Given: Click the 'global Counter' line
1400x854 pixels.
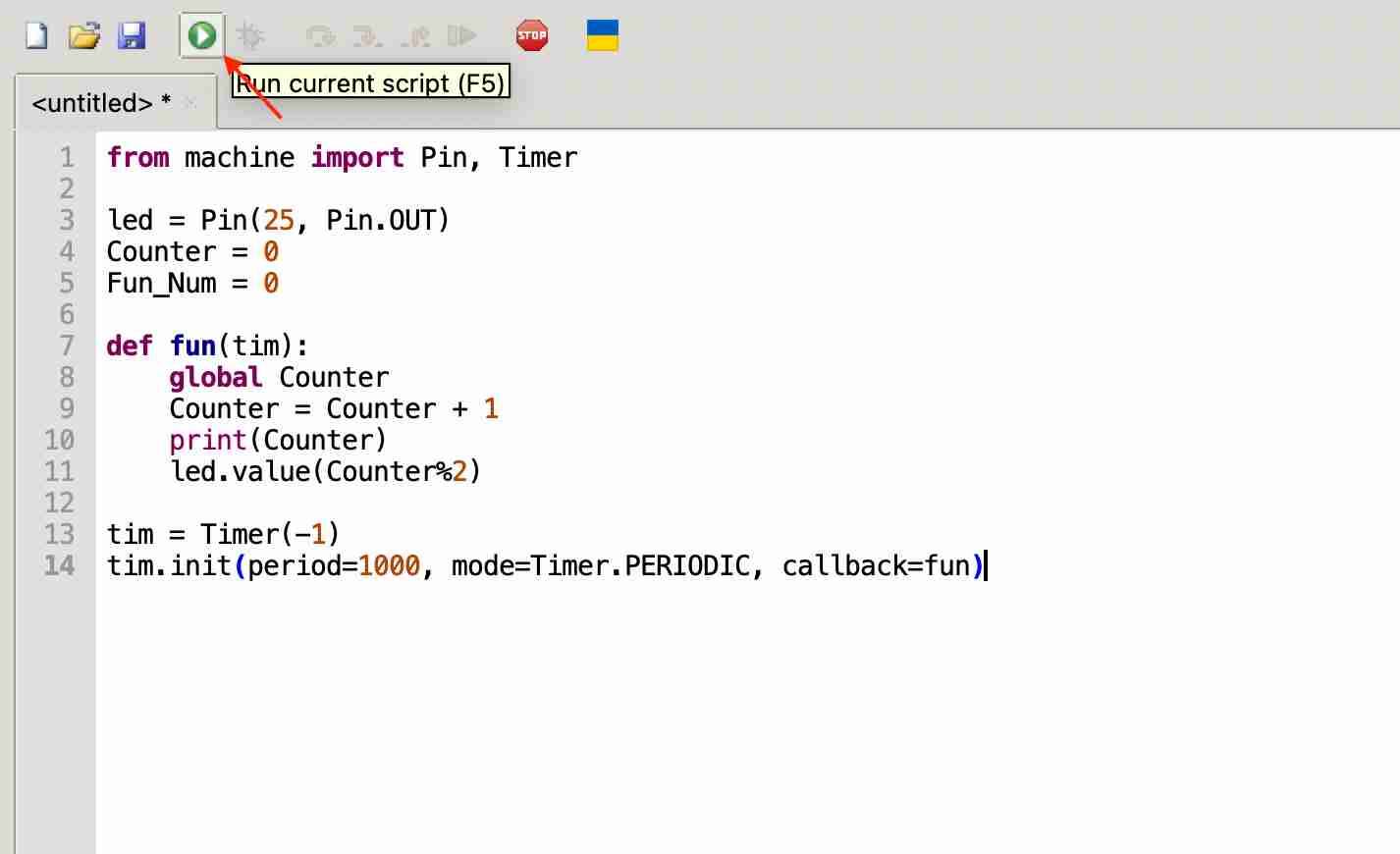Looking at the screenshot, I should 279,377.
